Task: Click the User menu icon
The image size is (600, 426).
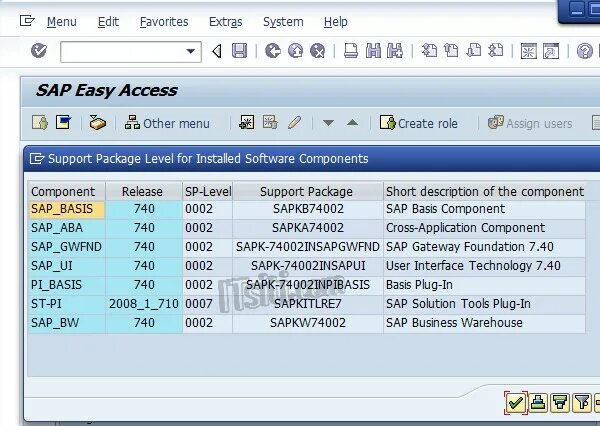Action: pyautogui.click(x=40, y=123)
